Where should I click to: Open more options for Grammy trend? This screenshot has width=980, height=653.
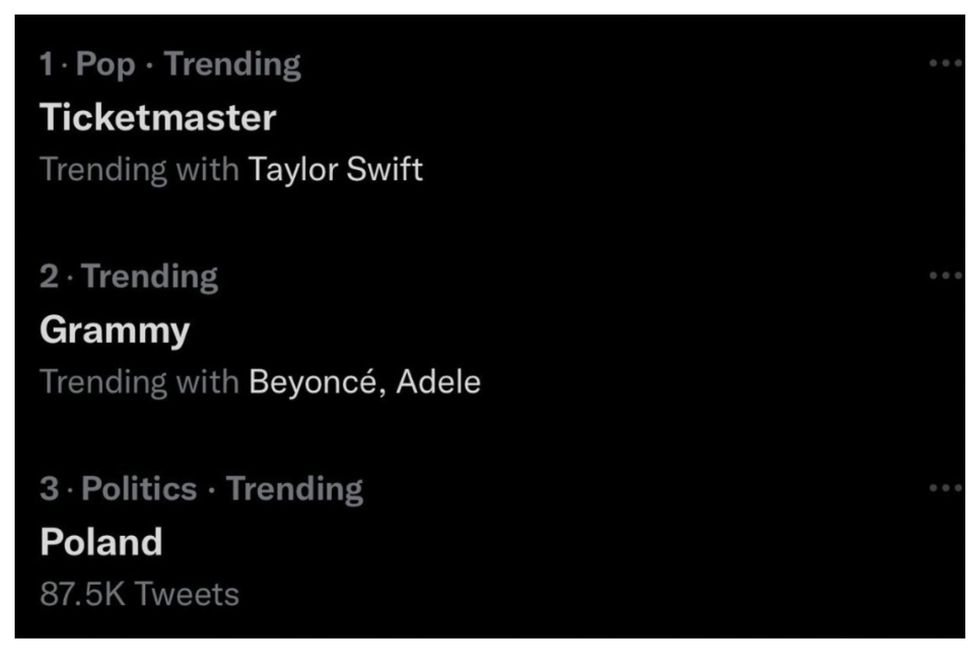tap(944, 276)
